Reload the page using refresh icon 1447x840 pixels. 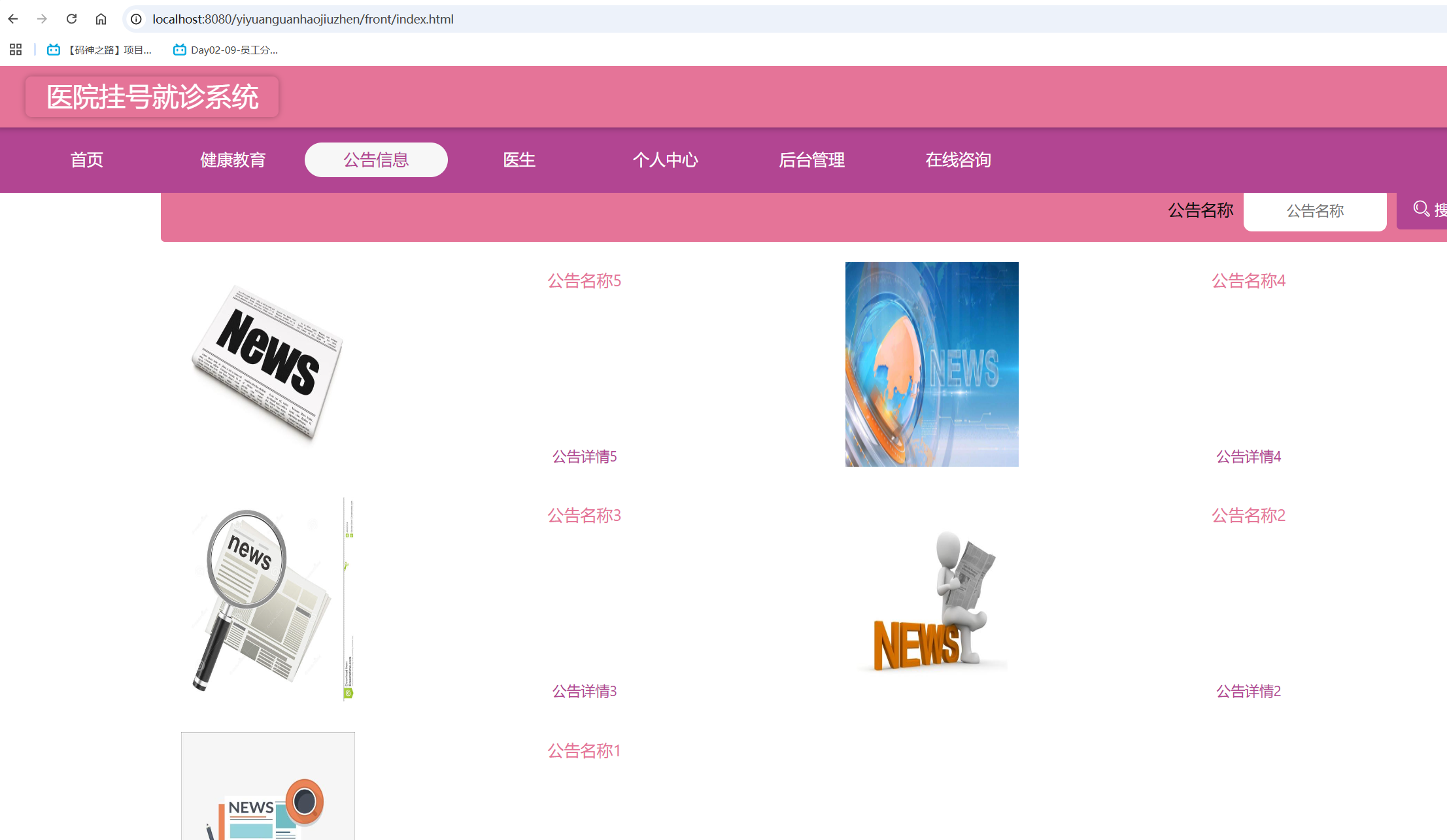coord(72,19)
